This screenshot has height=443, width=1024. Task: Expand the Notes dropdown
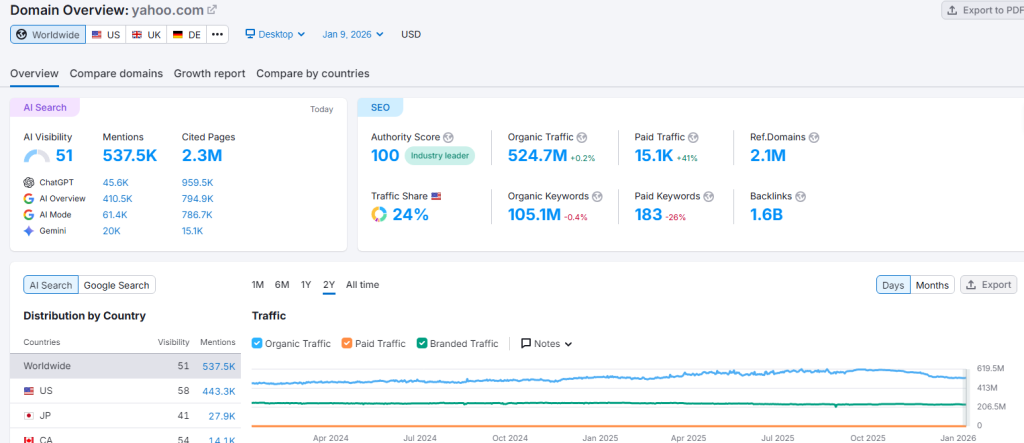[546, 344]
